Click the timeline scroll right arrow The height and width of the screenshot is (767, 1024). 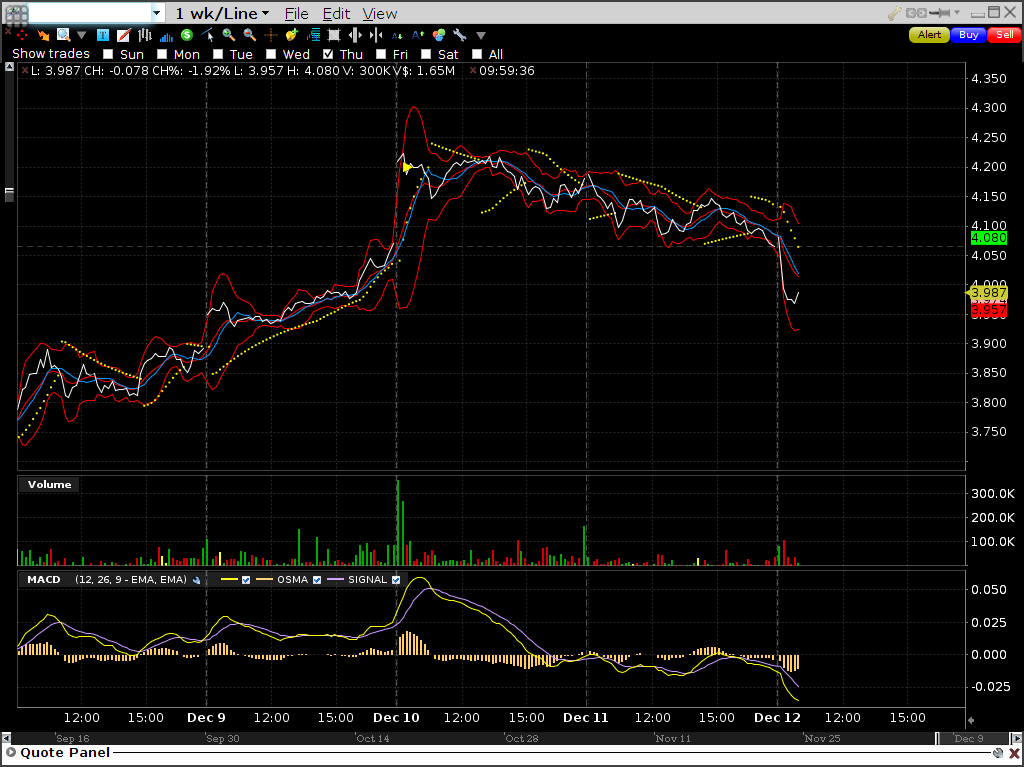[x=1016, y=738]
